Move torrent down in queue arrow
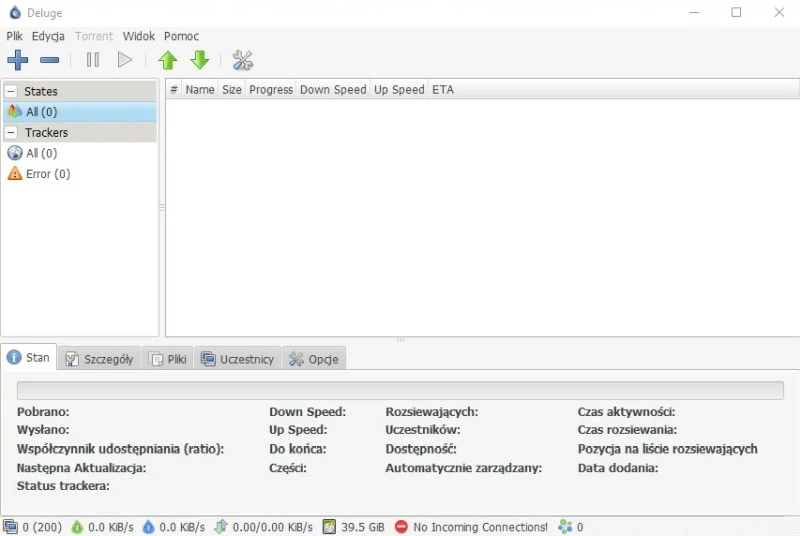Screen dimensions: 800x536 coord(199,60)
